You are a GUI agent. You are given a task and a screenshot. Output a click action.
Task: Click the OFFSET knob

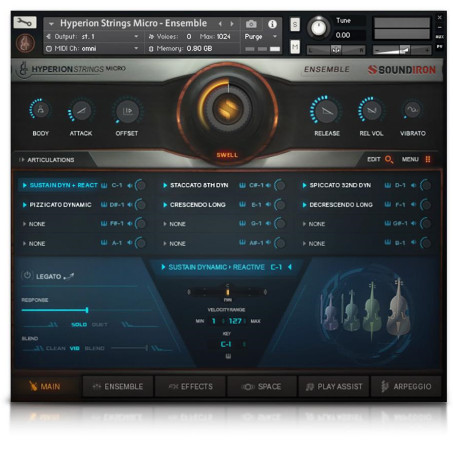(x=127, y=111)
